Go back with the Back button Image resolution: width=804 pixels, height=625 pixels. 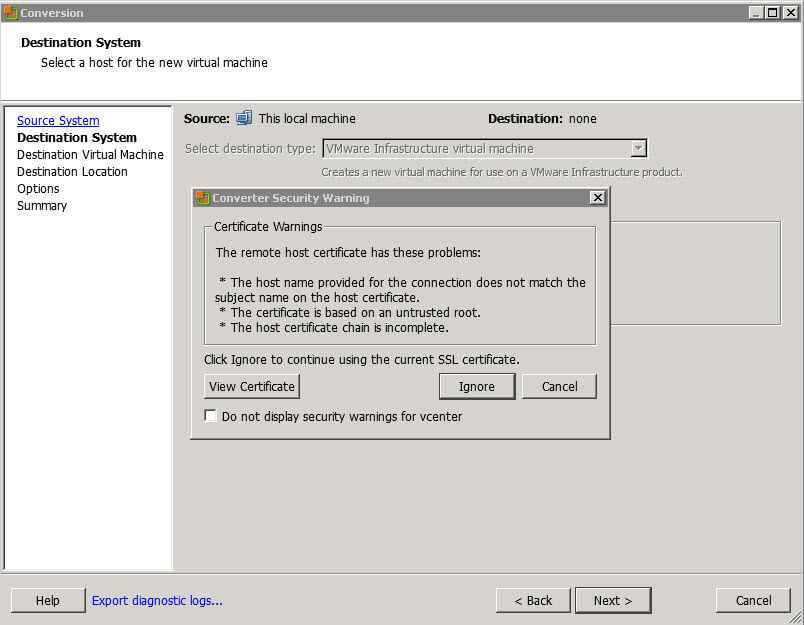pos(533,600)
